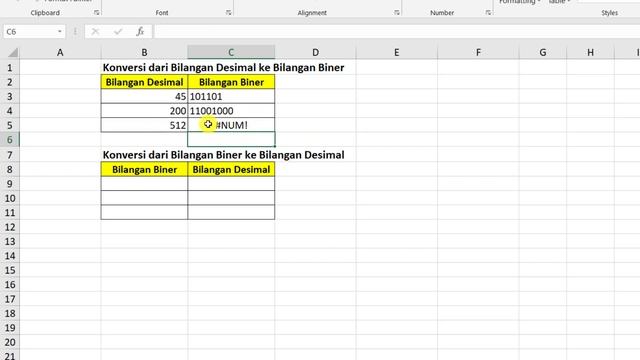Expand the Name Box dropdown arrow

pos(60,31)
